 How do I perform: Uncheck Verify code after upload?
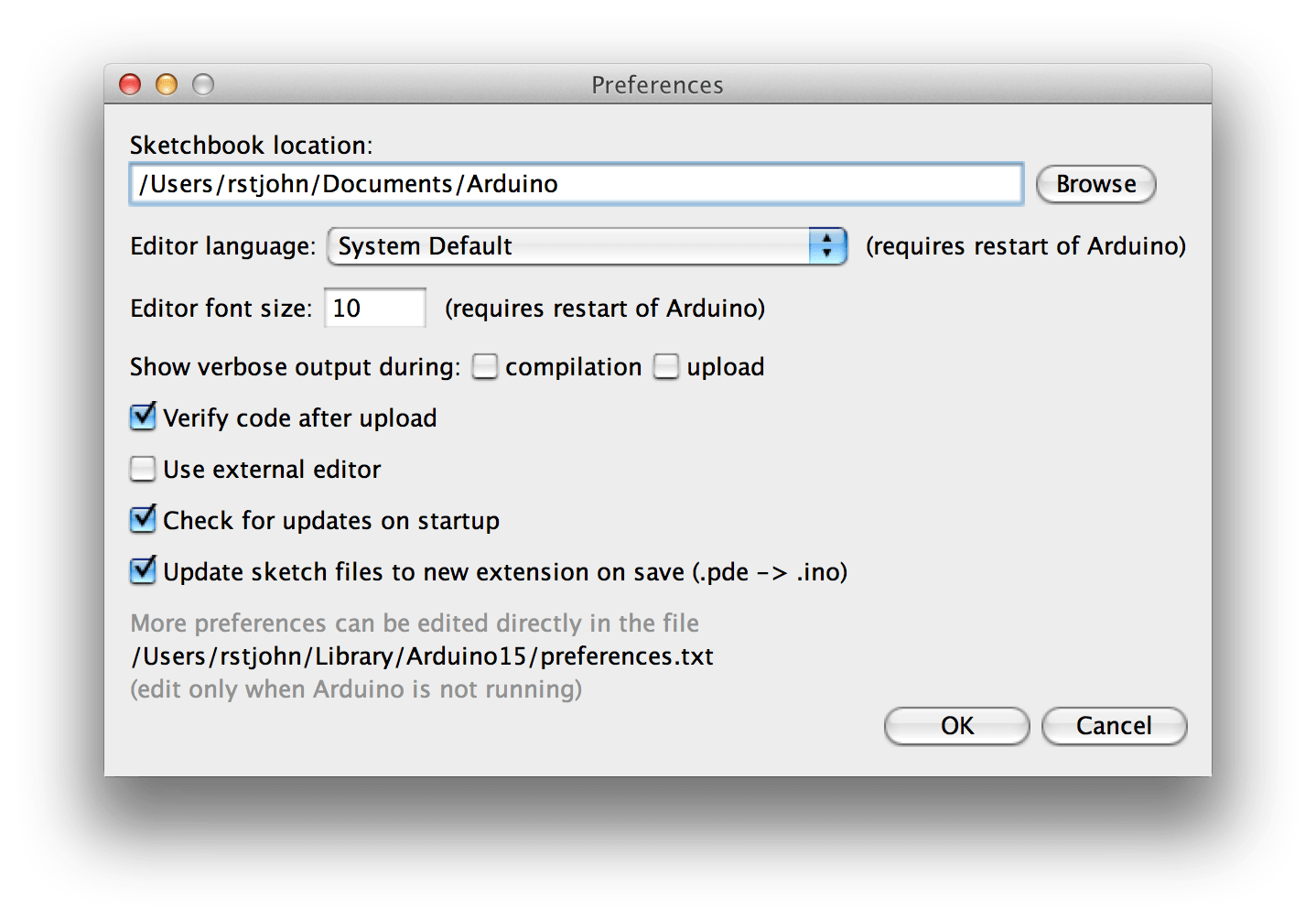(143, 418)
